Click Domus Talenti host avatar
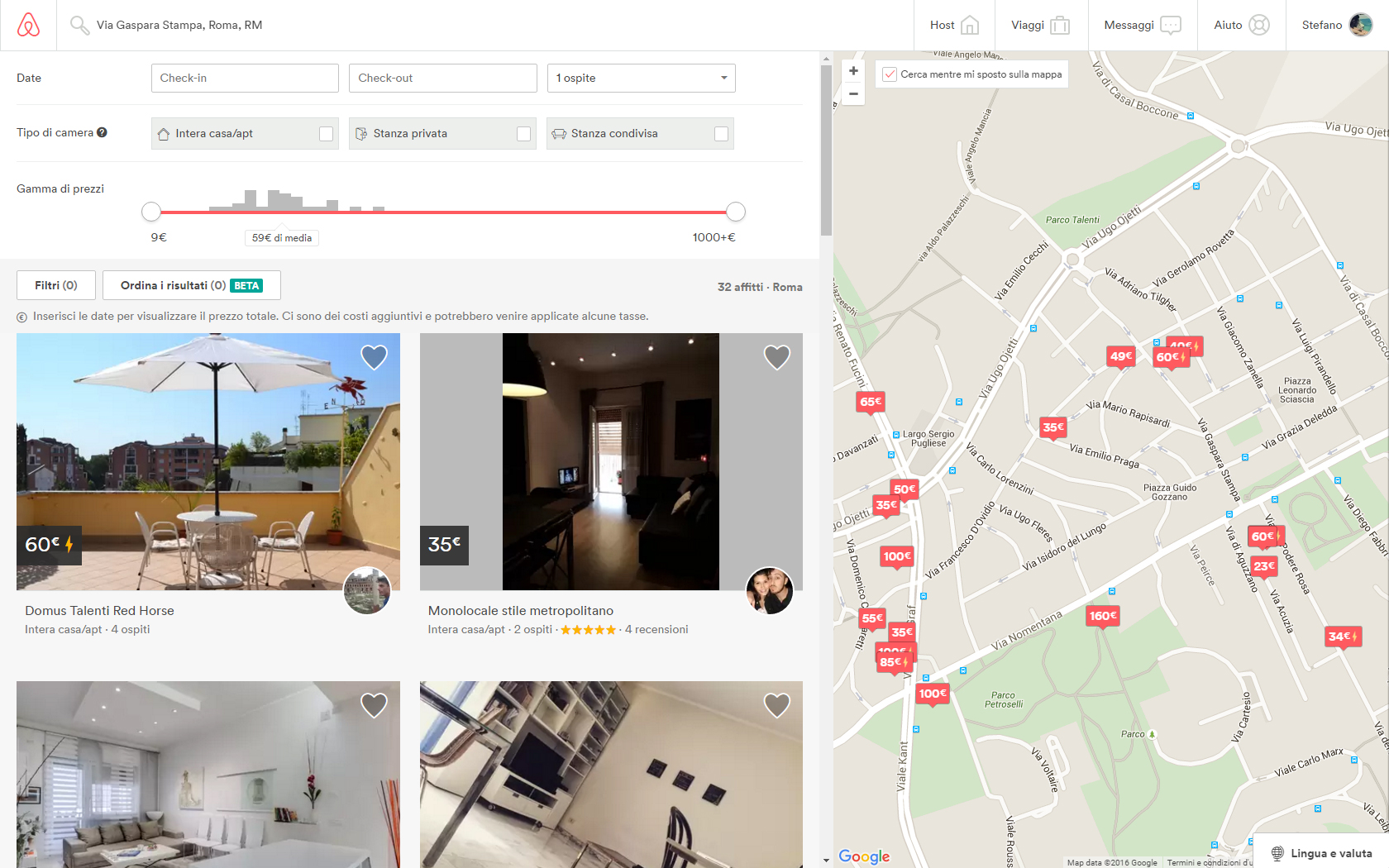Viewport: 1389px width, 868px height. pyautogui.click(x=367, y=591)
